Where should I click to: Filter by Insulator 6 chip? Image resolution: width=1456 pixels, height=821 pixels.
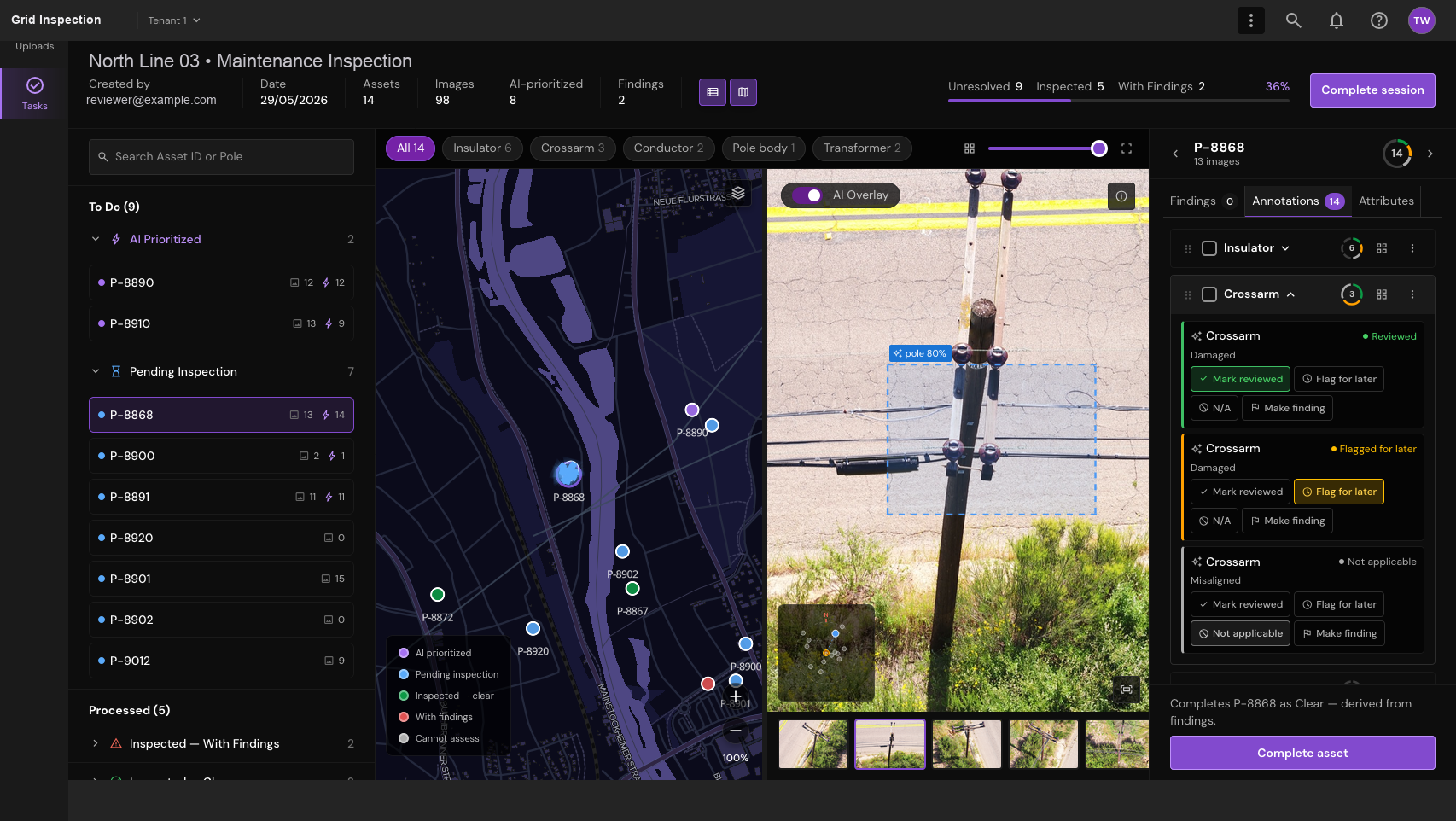[482, 148]
